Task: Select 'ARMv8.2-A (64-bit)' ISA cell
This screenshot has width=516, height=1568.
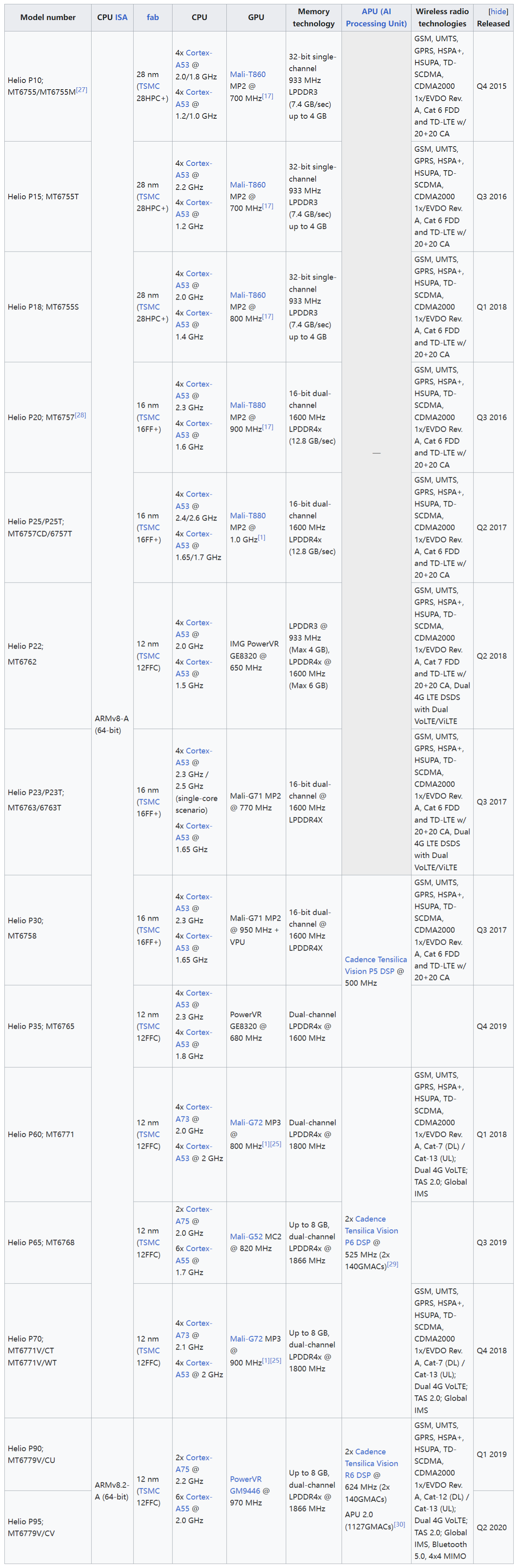Action: click(x=112, y=1491)
